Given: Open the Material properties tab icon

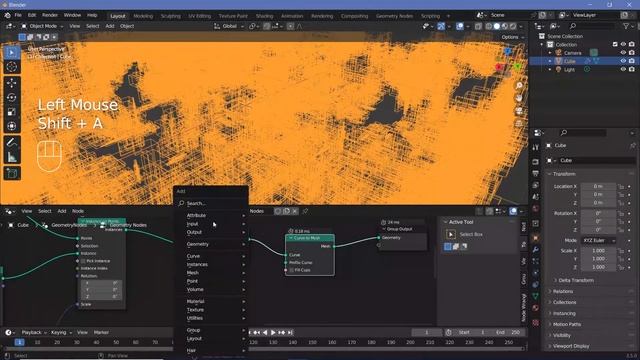Looking at the screenshot, I should click(536, 307).
